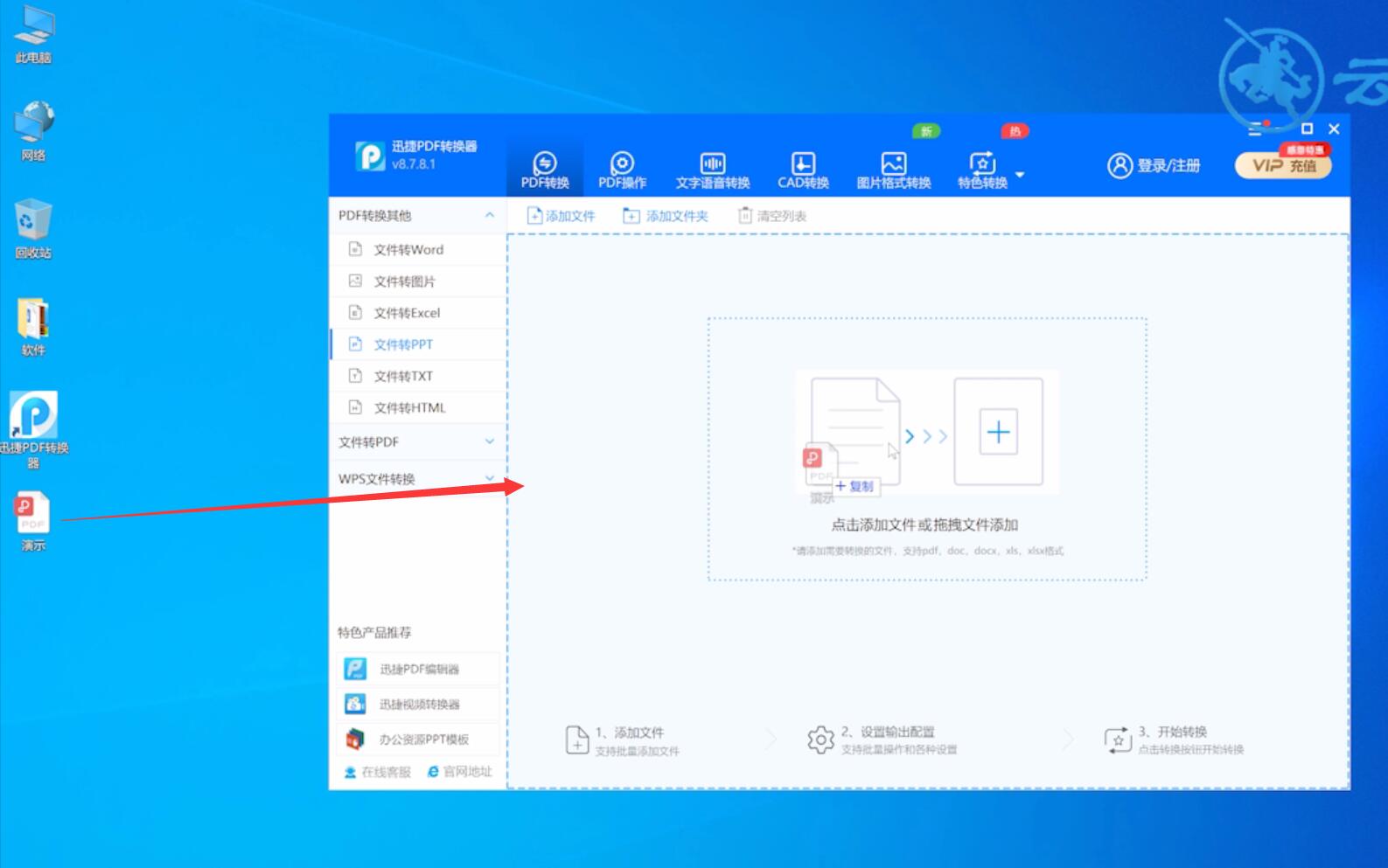Open the 迅捷PDF编辑器 recommendation

[x=418, y=669]
